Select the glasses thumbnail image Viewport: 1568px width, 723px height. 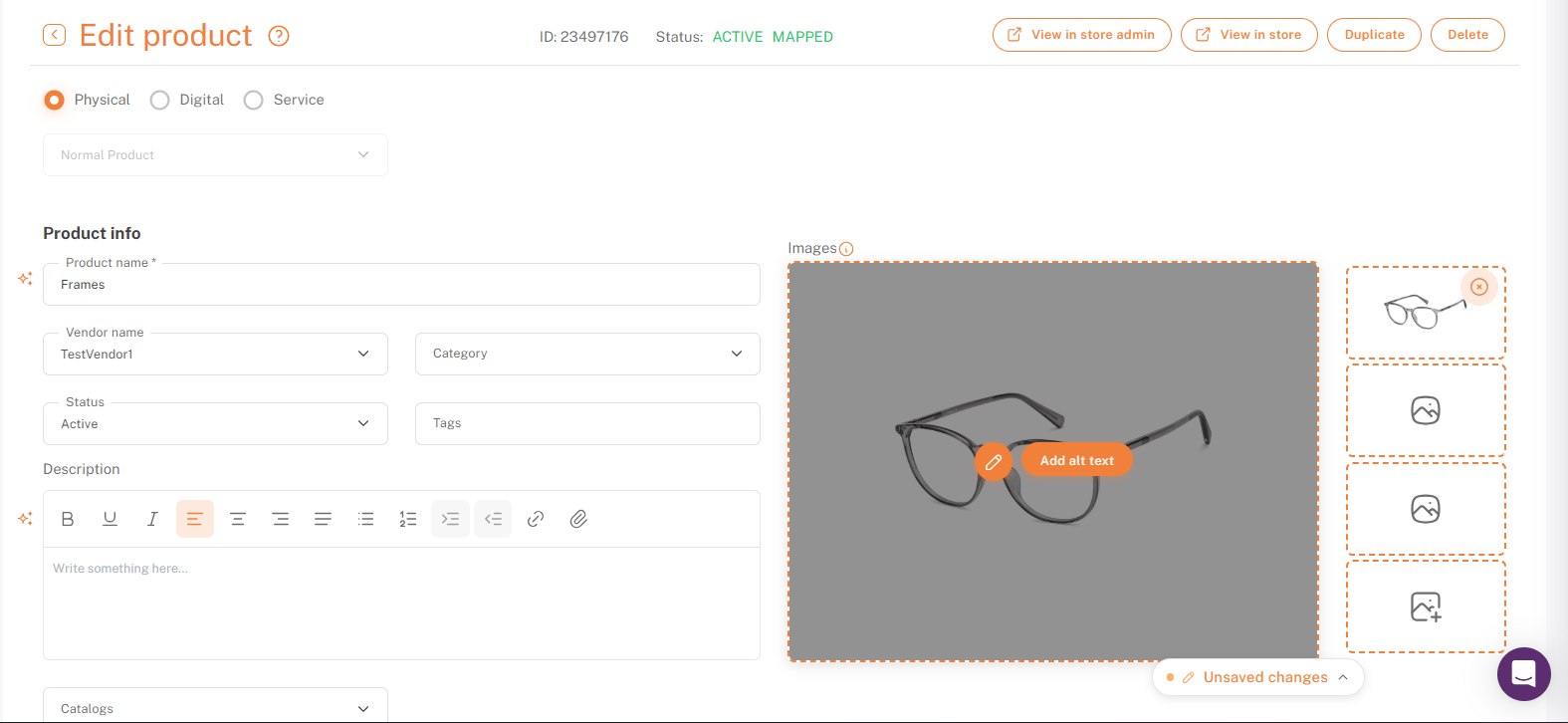click(x=1425, y=313)
